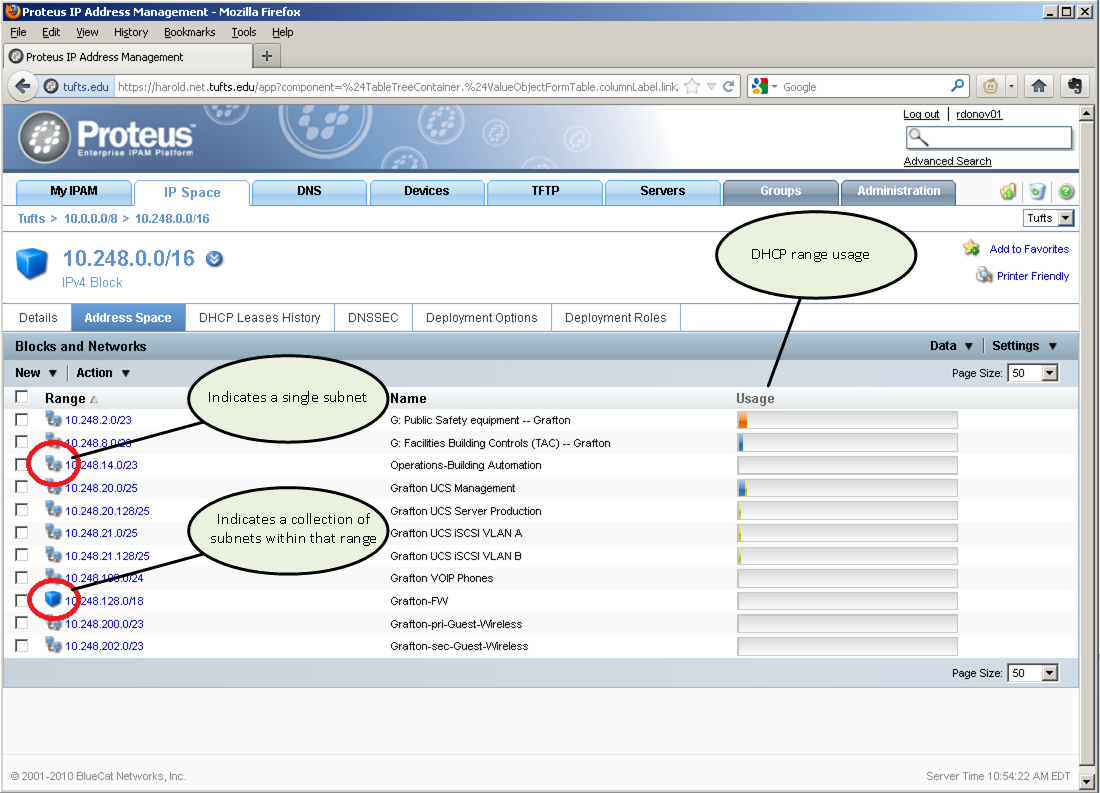Click the toolbar icon right of home
Image resolution: width=1100 pixels, height=793 pixels.
1074,86
